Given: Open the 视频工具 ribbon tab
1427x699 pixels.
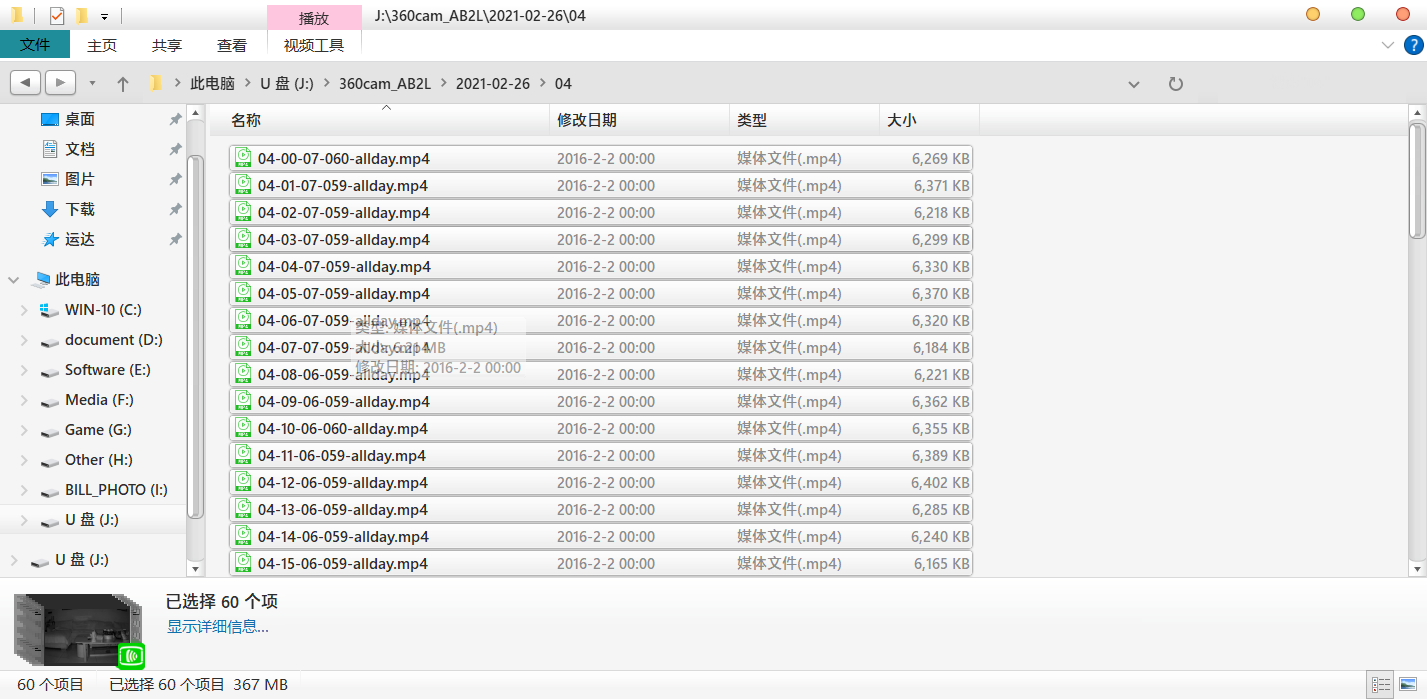Looking at the screenshot, I should point(314,45).
